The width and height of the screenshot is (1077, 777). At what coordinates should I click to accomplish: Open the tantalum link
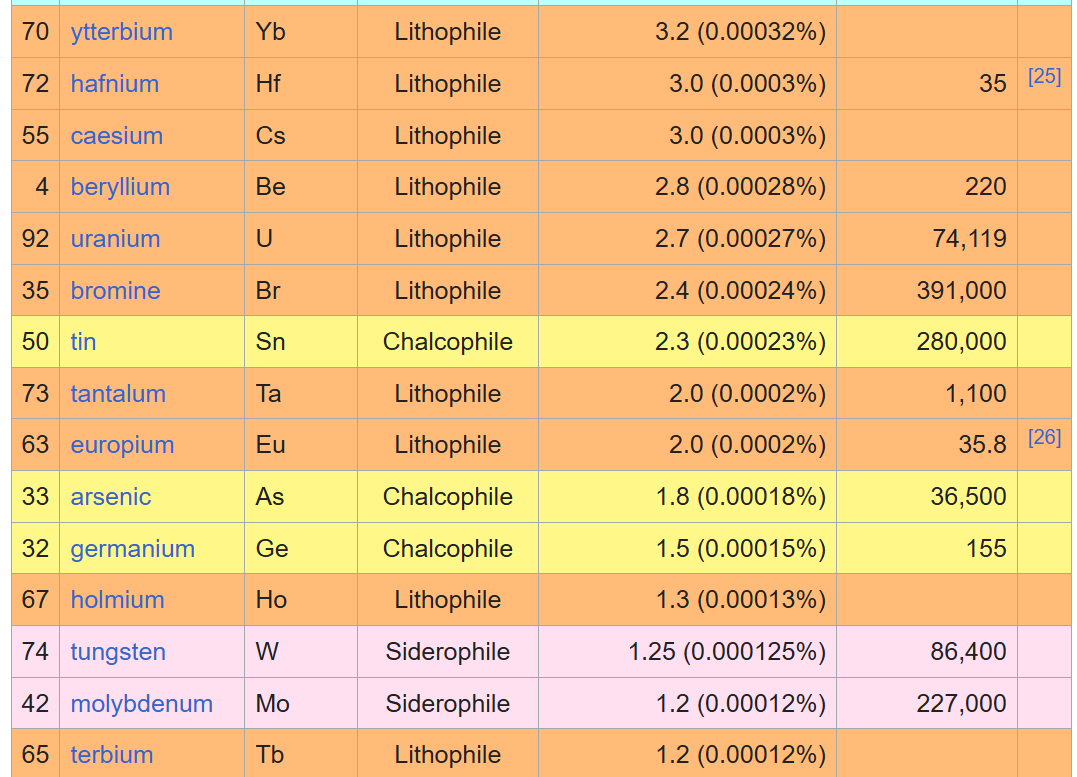click(x=118, y=394)
